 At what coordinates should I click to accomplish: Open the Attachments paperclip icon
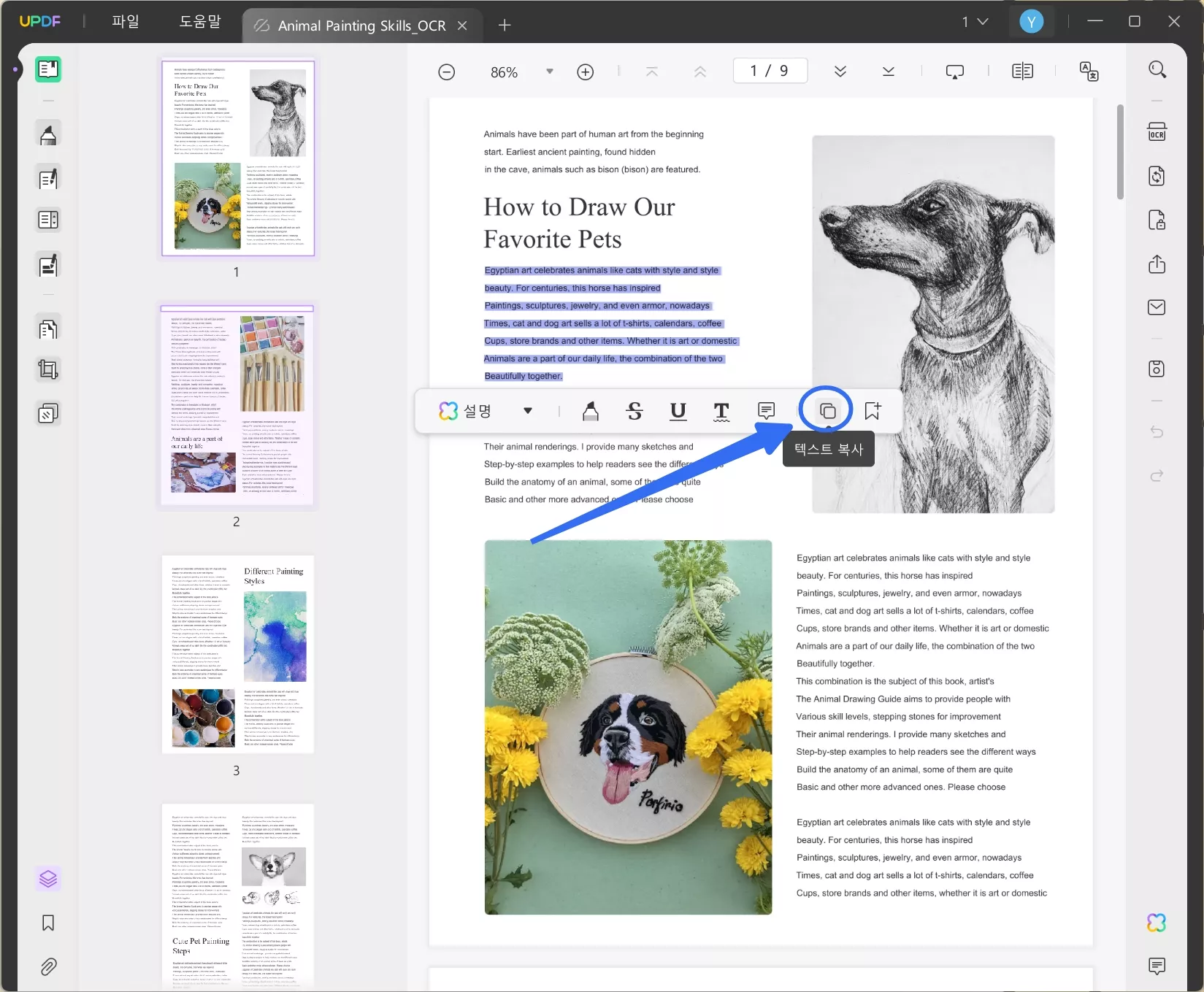click(x=48, y=966)
